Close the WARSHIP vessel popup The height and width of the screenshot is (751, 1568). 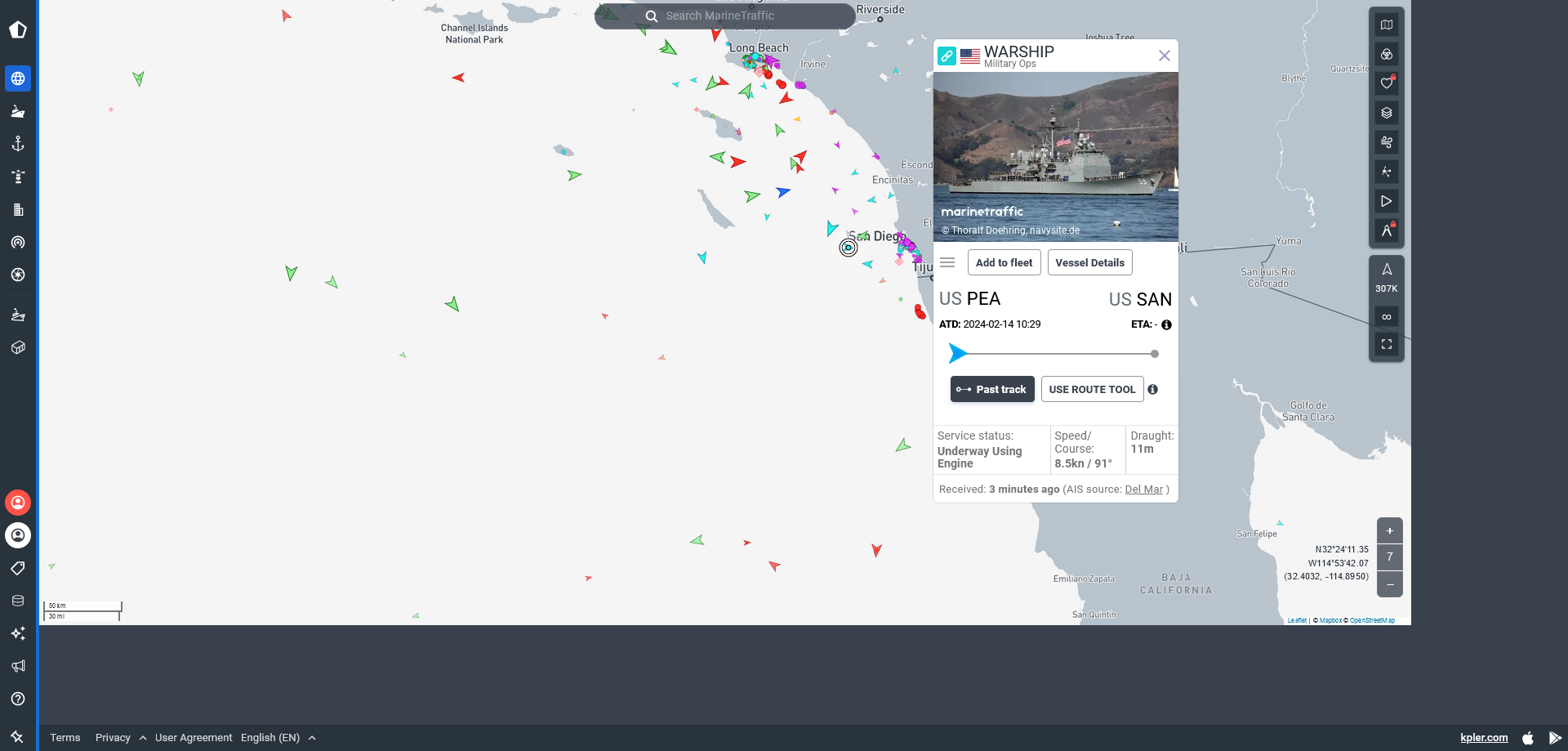1165,56
